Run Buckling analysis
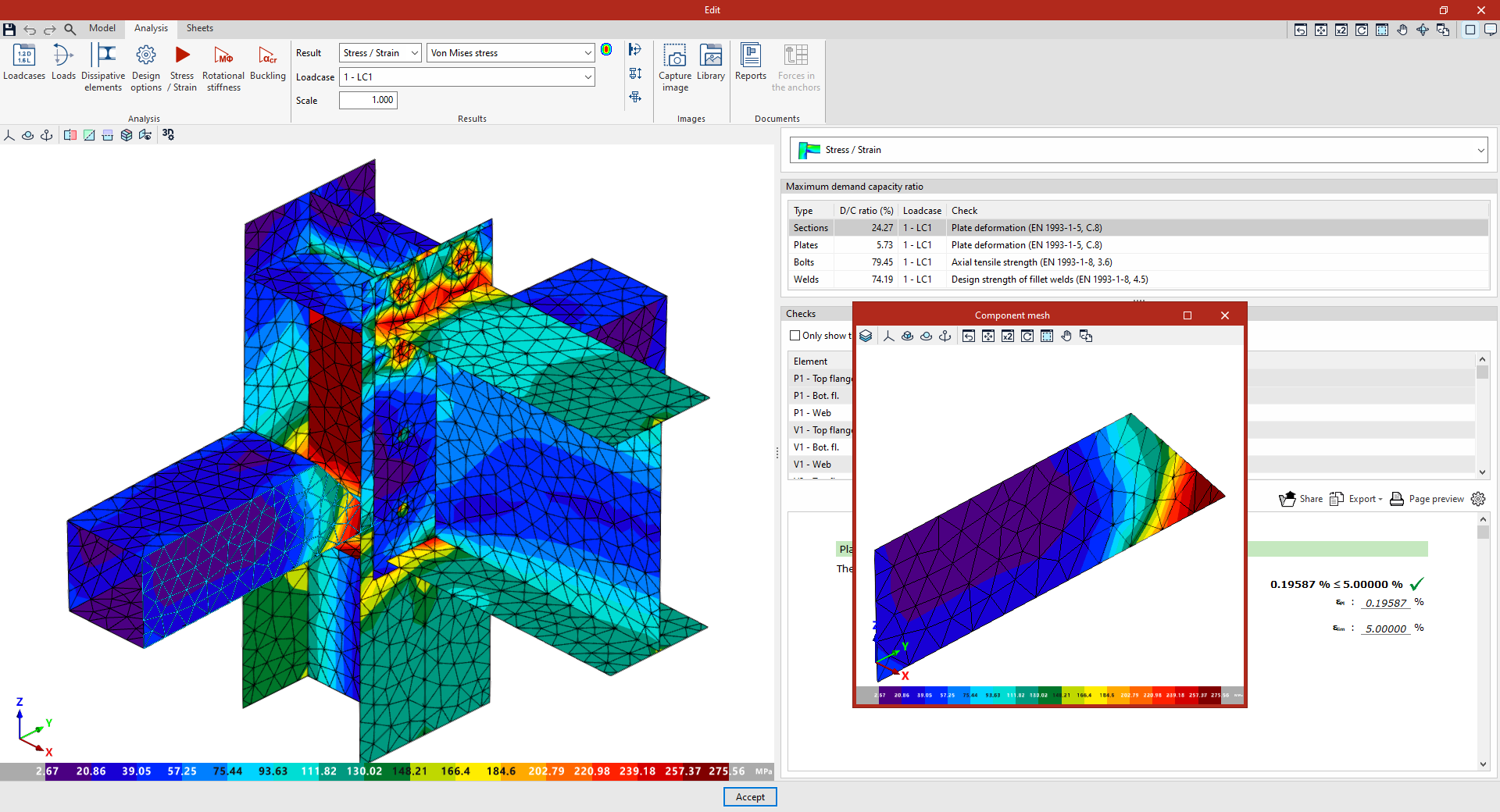Screen dimensions: 1500x812 click(268, 62)
